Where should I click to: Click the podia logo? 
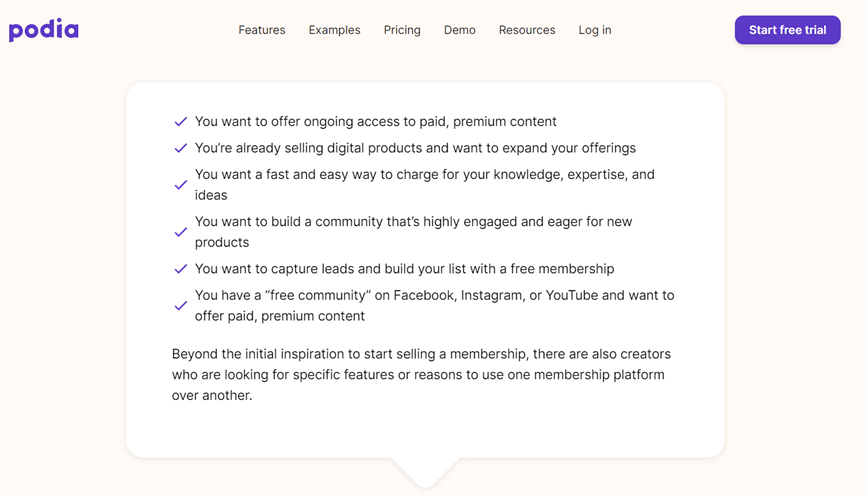44,30
